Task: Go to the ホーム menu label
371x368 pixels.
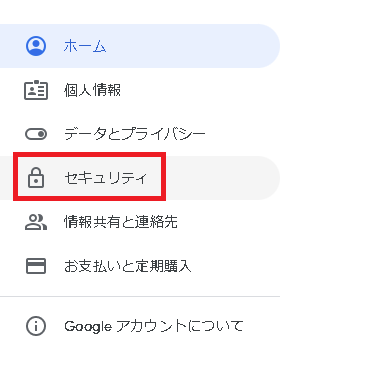Action: click(85, 46)
